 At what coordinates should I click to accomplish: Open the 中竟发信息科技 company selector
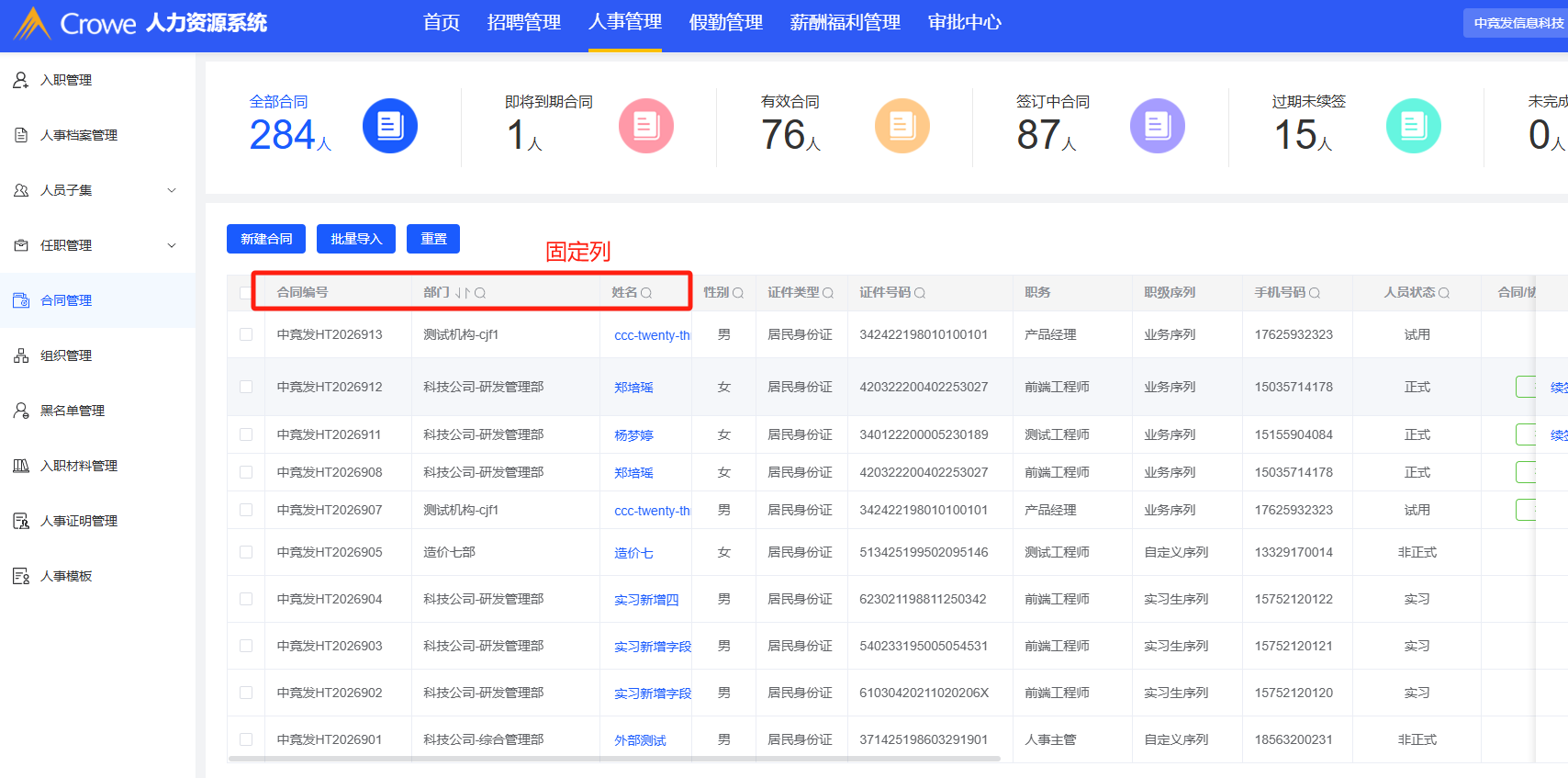point(1517,23)
